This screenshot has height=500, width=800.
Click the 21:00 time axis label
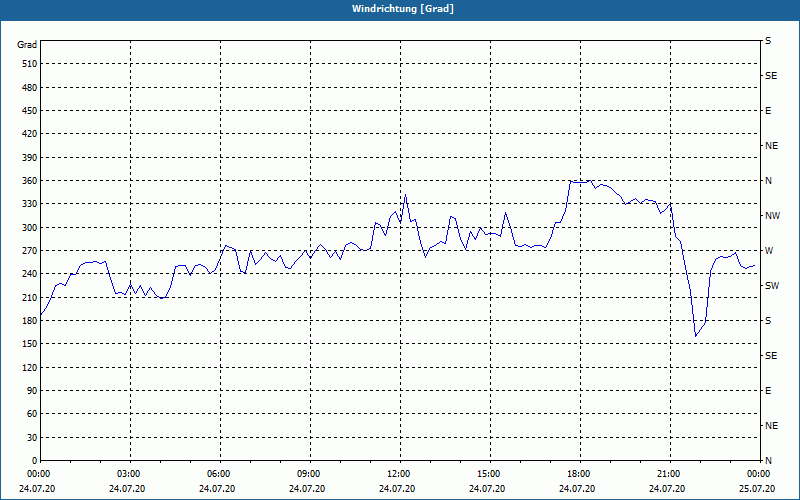click(668, 474)
